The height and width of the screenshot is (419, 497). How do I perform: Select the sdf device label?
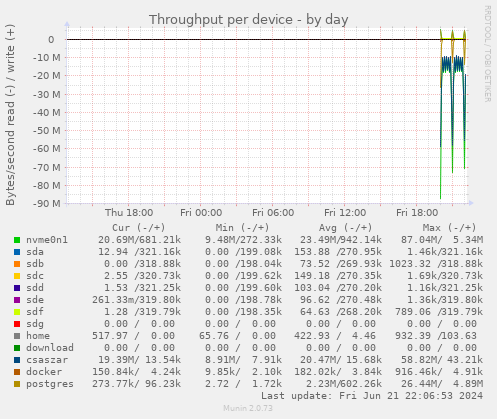tap(35, 312)
